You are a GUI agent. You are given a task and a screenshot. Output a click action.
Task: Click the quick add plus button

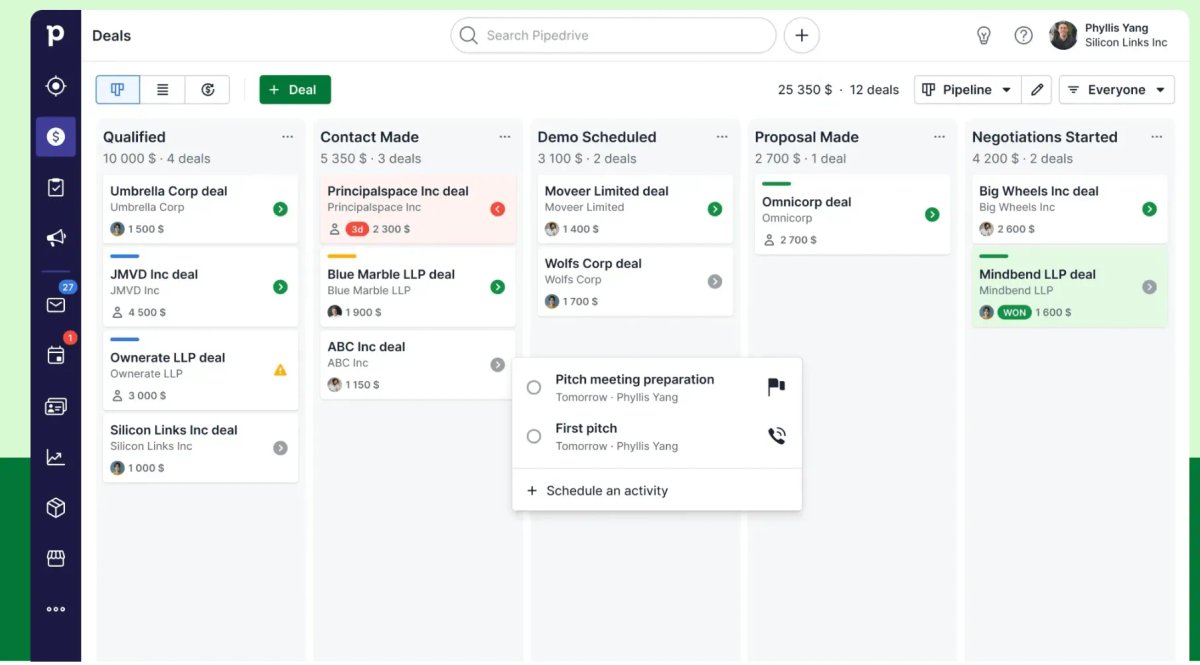(801, 36)
